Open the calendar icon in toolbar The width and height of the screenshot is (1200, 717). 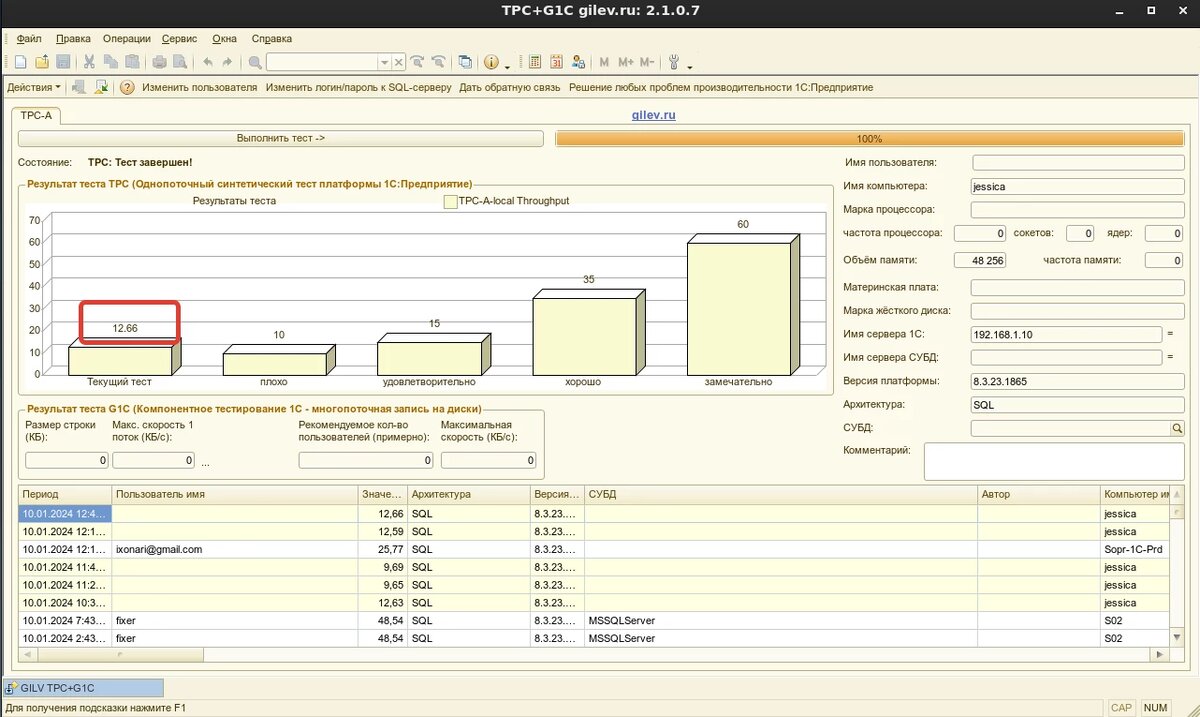pyautogui.click(x=555, y=62)
